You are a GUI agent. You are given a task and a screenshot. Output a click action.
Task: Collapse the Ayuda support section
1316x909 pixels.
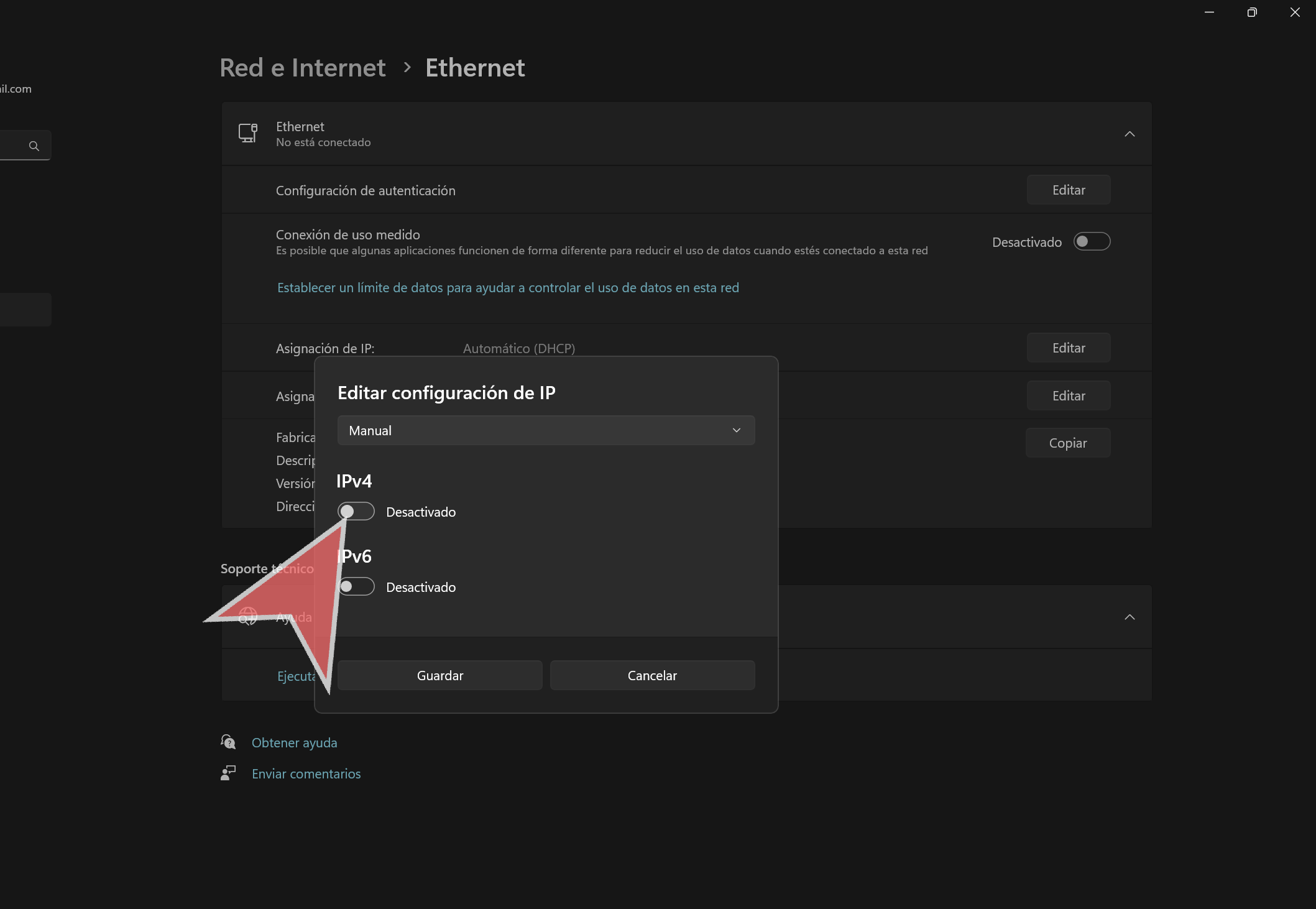pos(1130,617)
